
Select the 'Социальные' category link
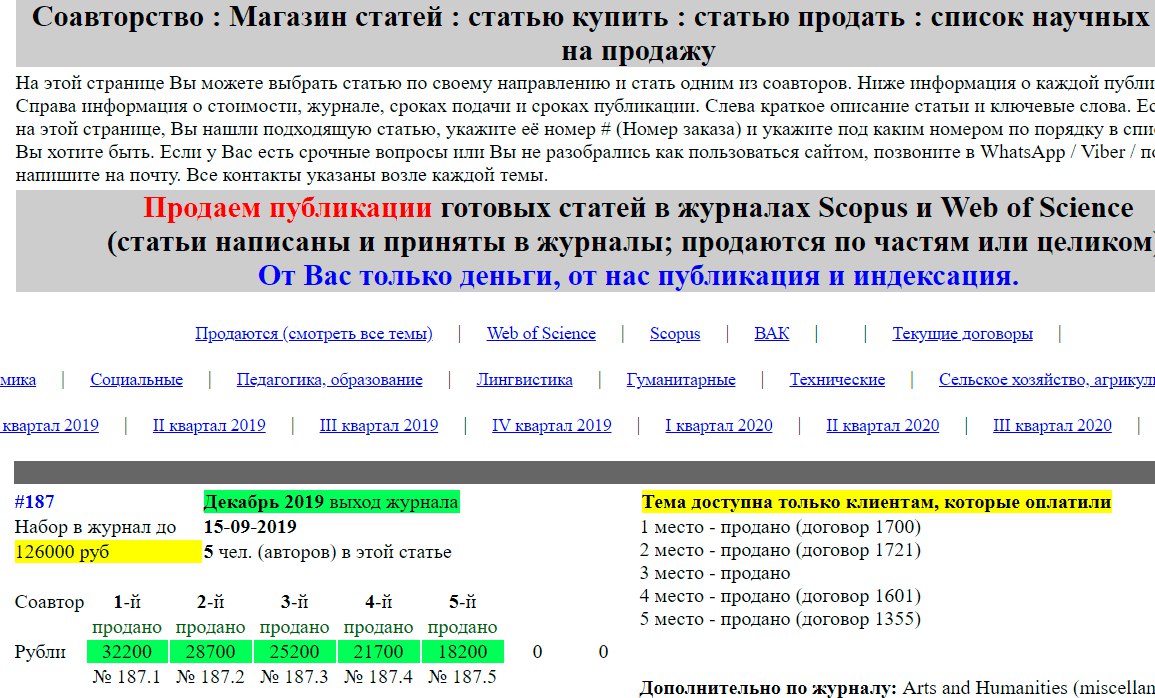[x=136, y=380]
